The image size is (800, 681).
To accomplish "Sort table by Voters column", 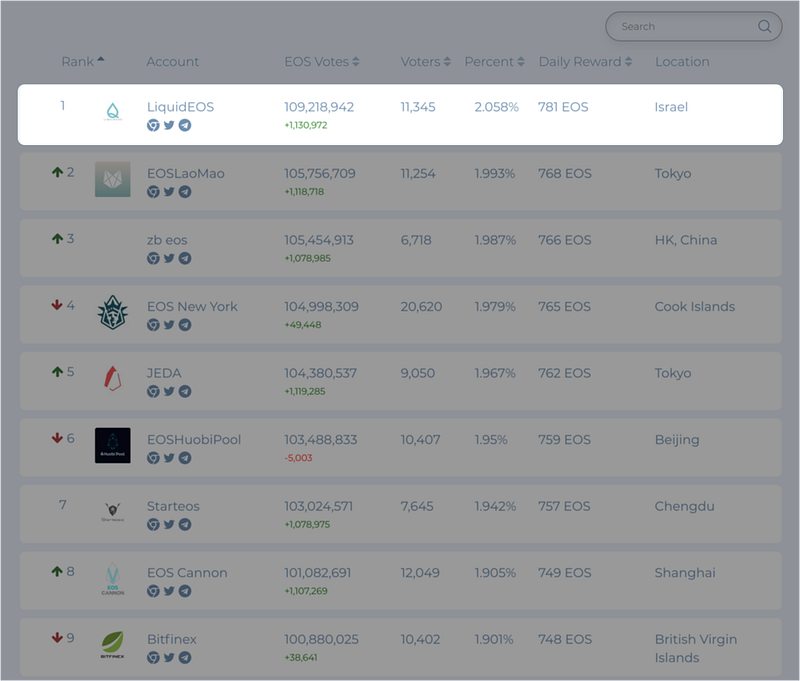I will 426,62.
